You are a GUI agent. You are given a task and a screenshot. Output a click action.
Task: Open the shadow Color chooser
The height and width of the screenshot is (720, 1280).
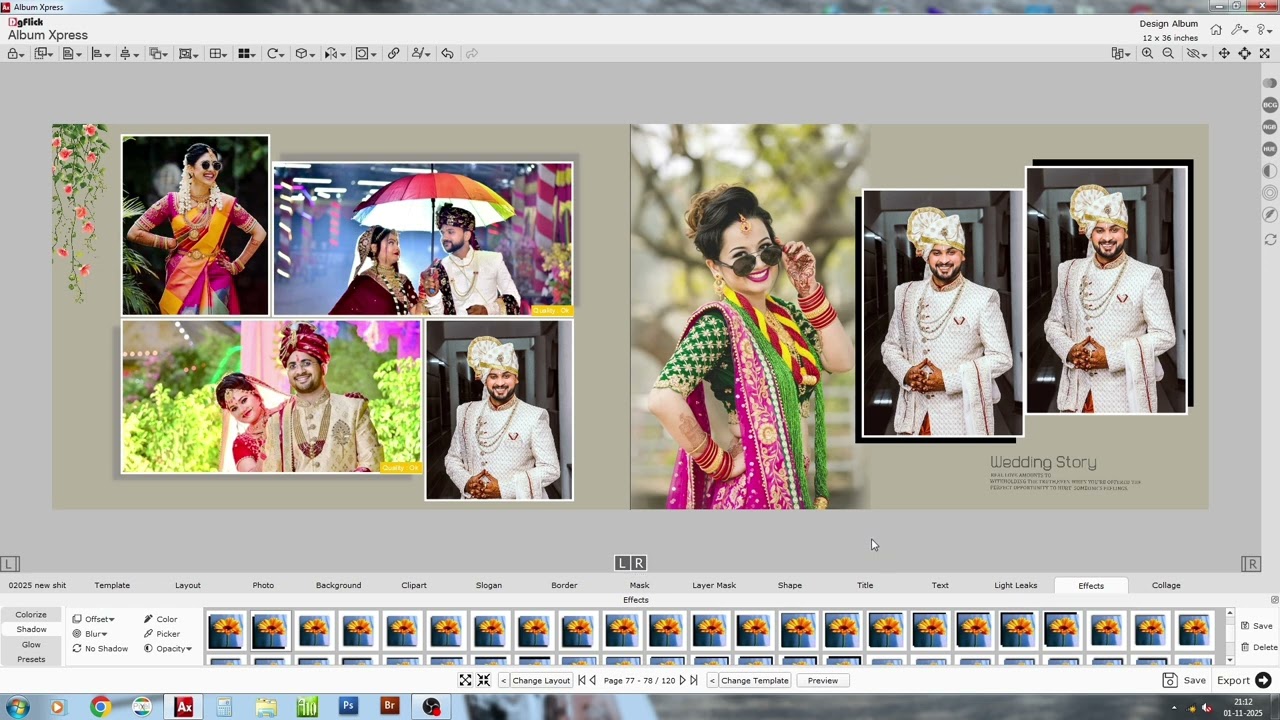click(x=160, y=619)
